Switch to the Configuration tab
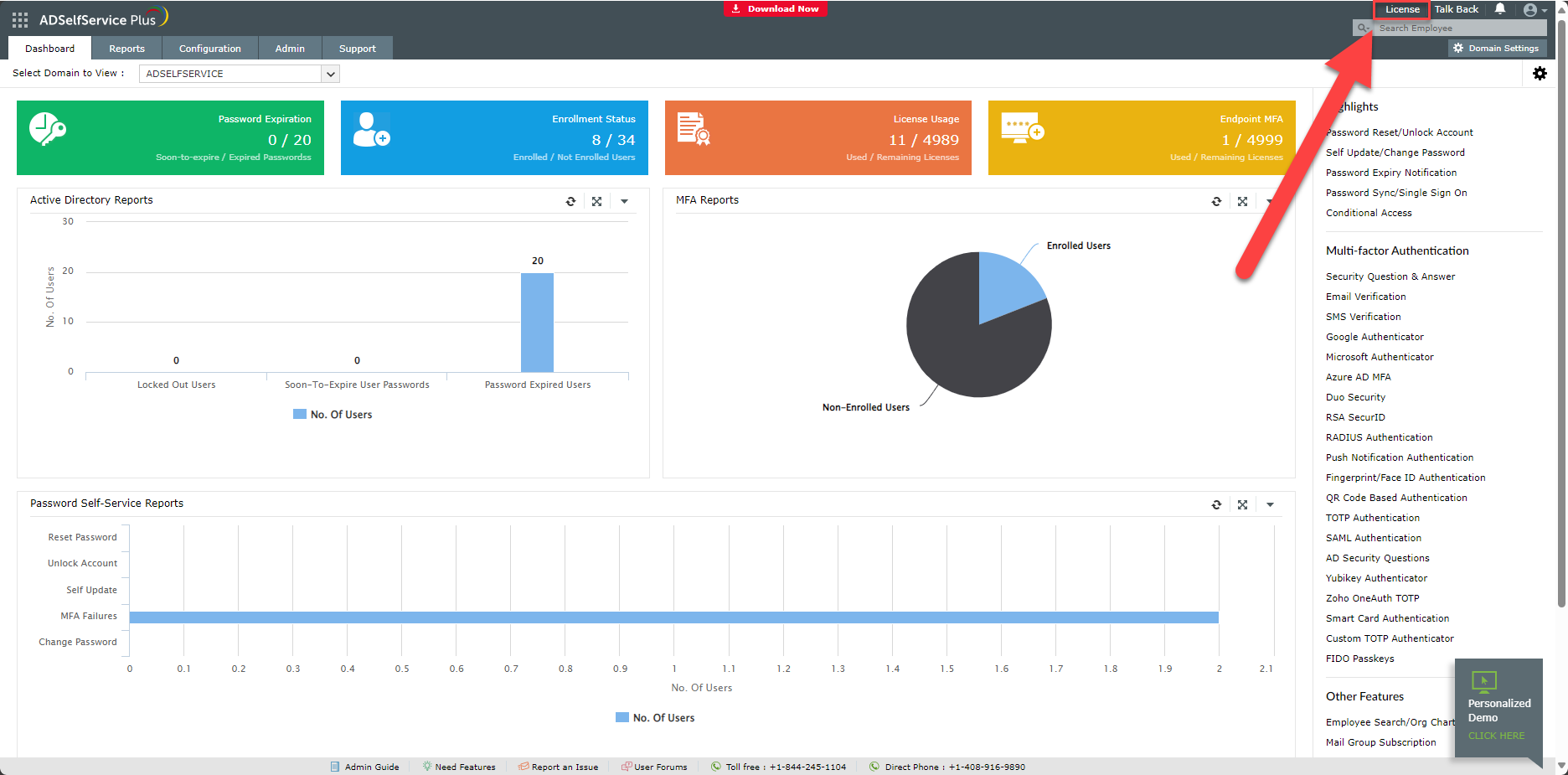 (x=209, y=49)
